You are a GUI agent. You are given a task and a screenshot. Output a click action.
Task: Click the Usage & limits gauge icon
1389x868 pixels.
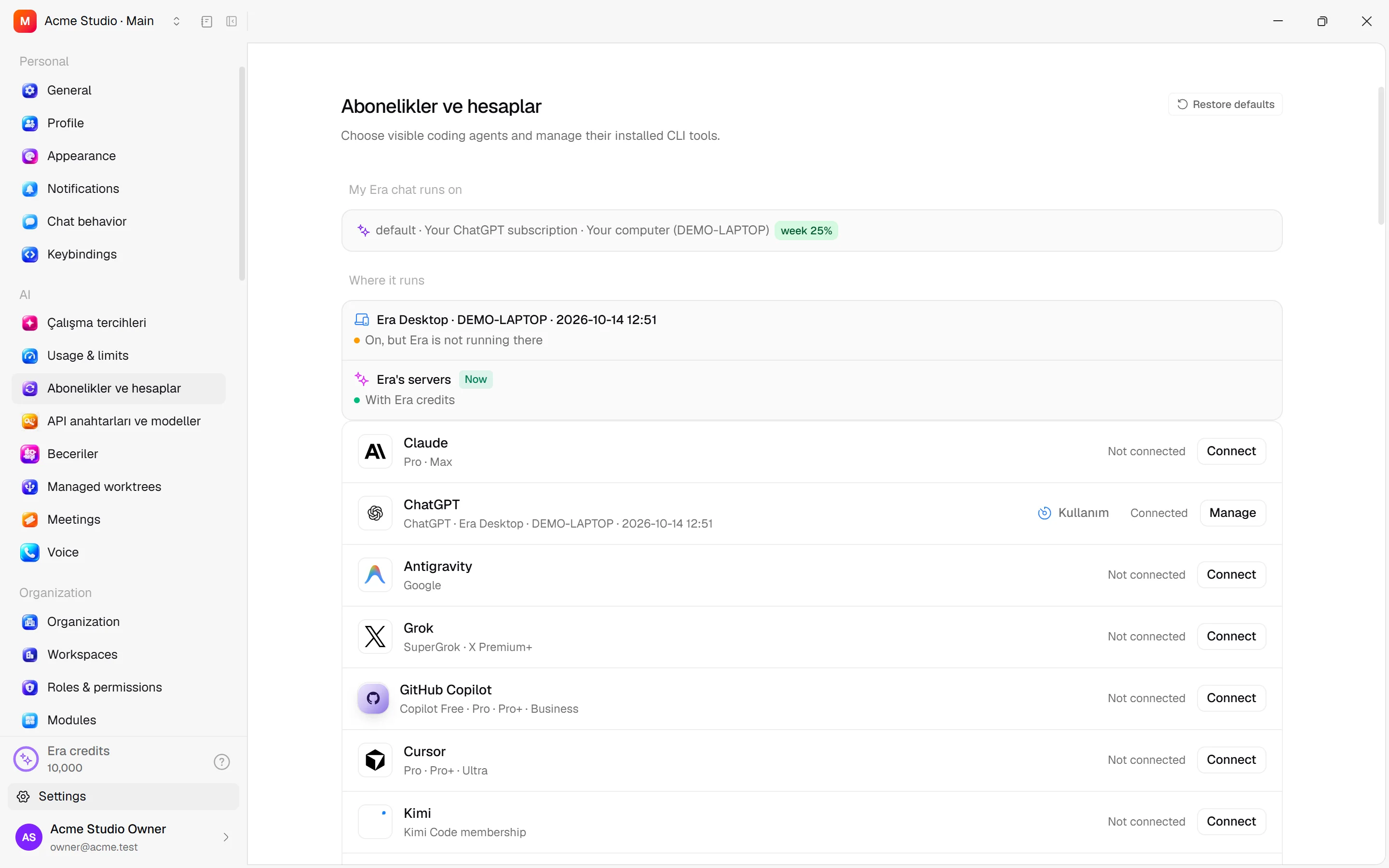30,355
